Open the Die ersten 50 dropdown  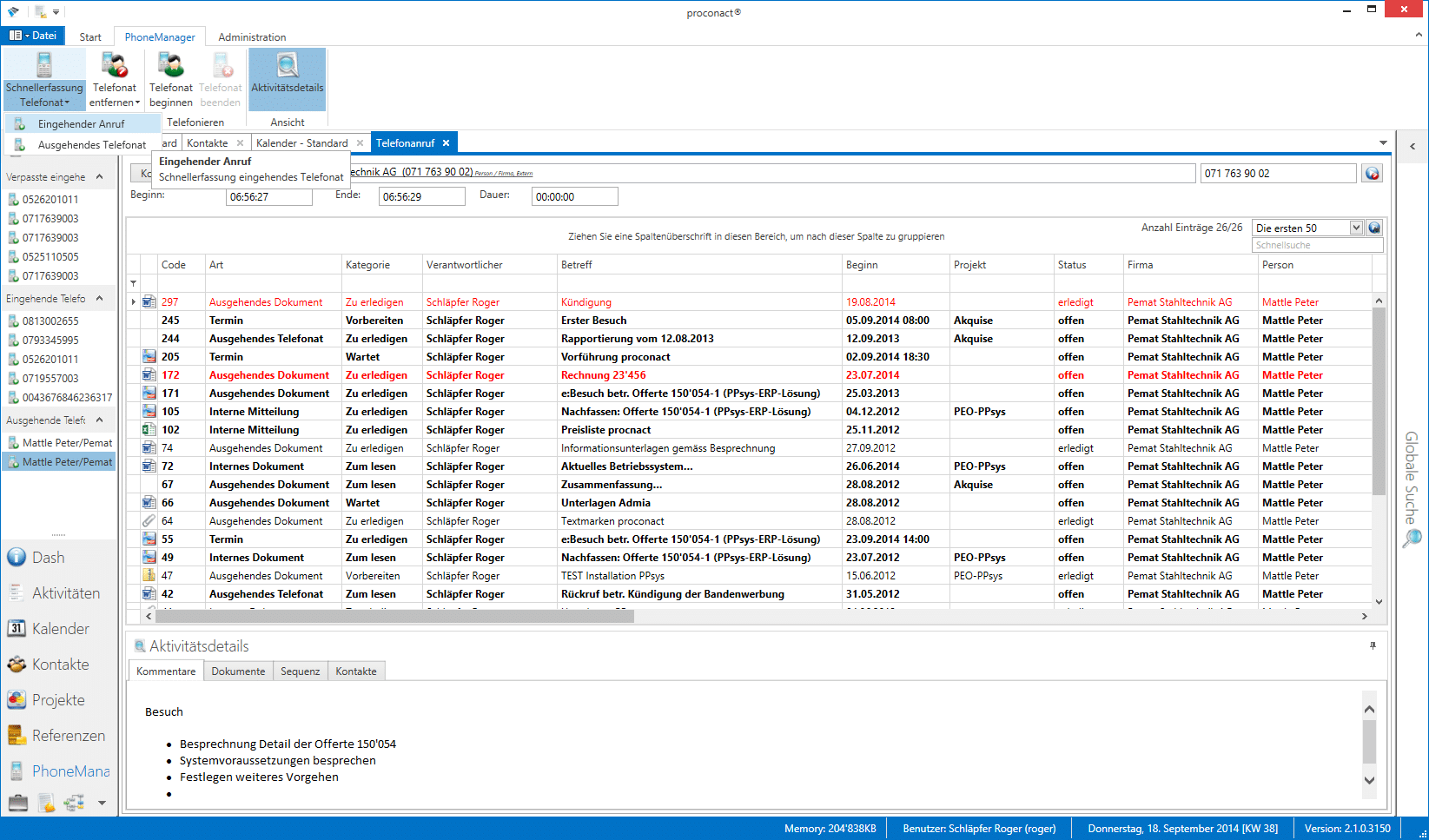click(1356, 228)
